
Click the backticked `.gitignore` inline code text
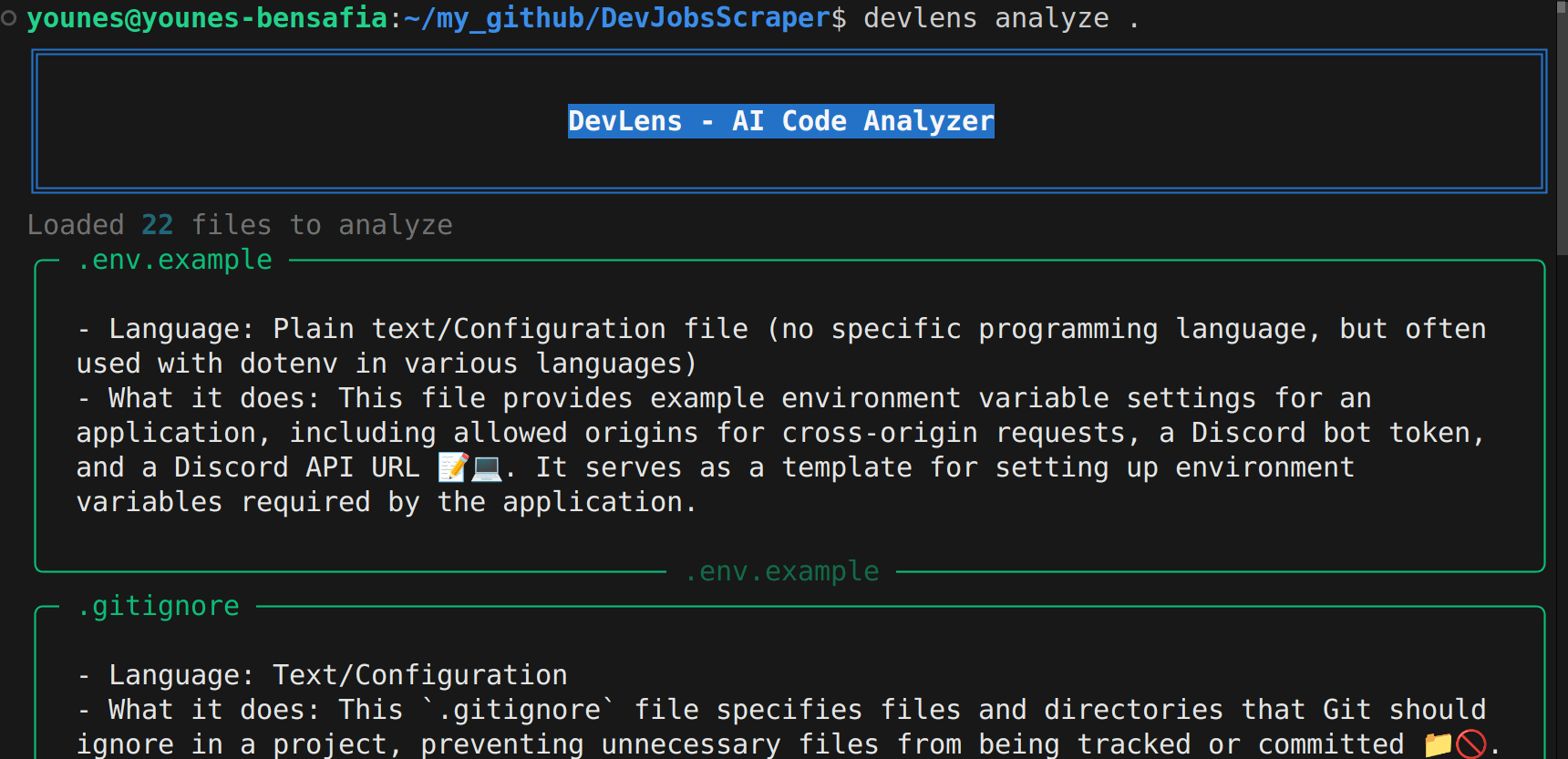pyautogui.click(x=518, y=710)
